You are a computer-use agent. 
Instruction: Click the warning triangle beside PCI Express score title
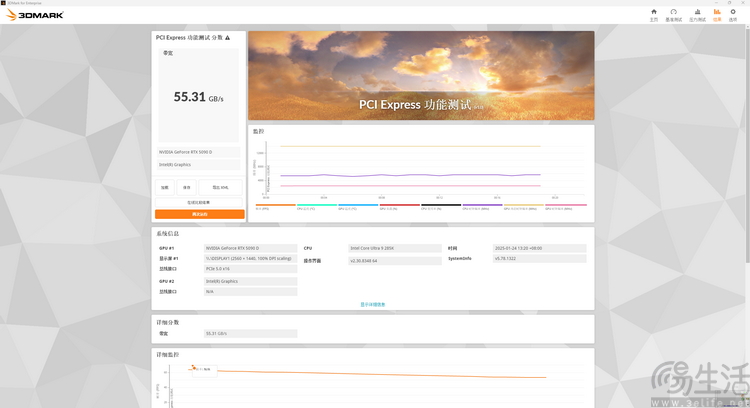point(228,38)
